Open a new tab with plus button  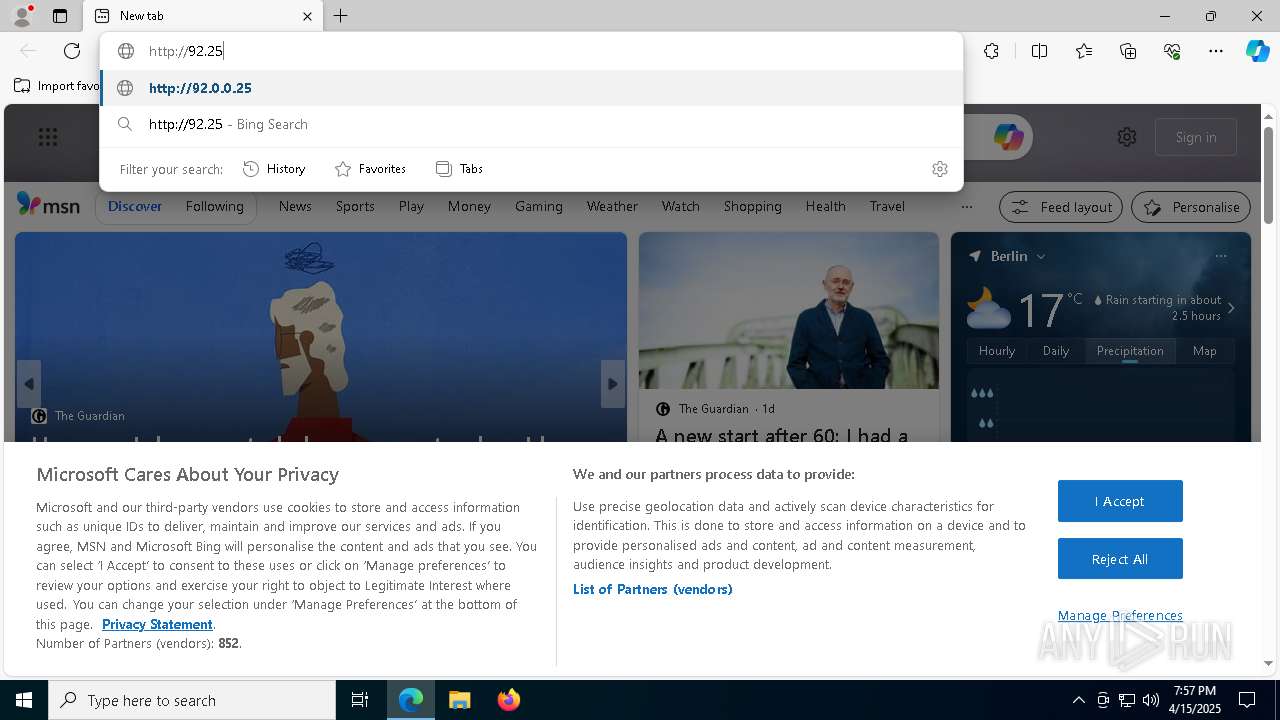tap(341, 16)
